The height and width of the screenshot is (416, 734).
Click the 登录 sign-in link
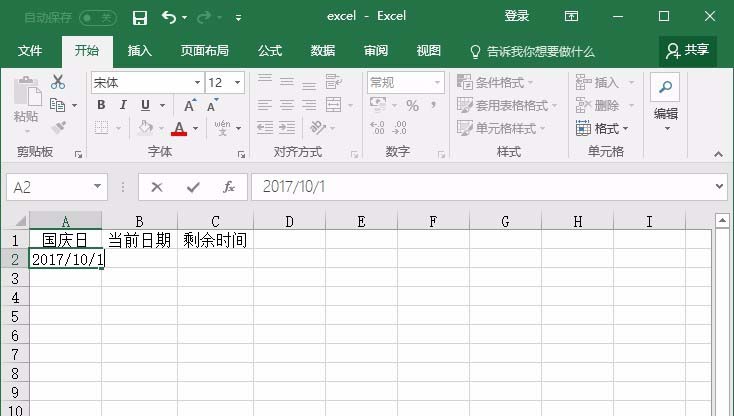517,17
